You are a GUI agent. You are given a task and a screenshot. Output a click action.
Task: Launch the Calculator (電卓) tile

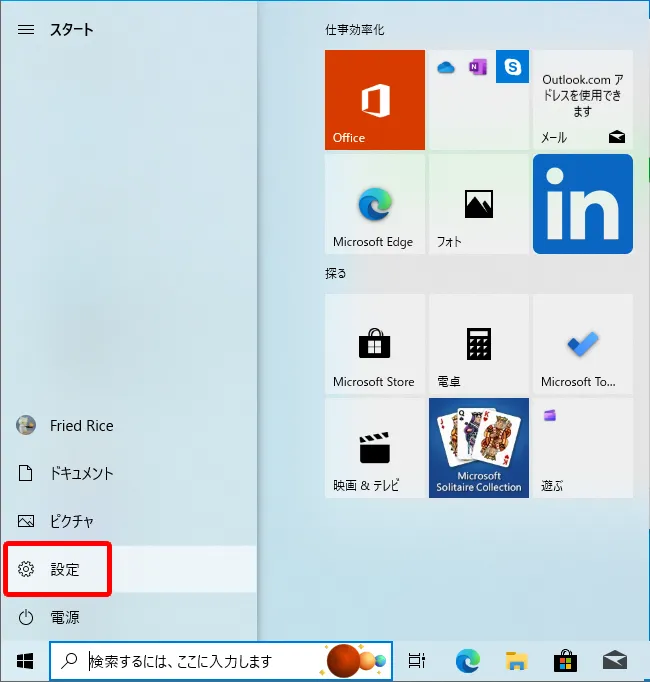479,344
